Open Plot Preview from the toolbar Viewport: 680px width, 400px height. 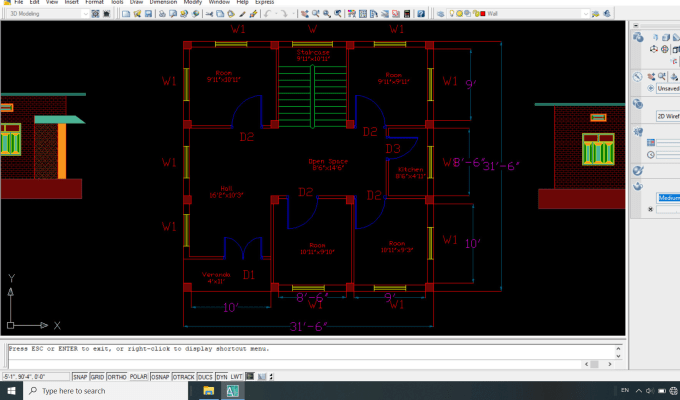point(173,14)
